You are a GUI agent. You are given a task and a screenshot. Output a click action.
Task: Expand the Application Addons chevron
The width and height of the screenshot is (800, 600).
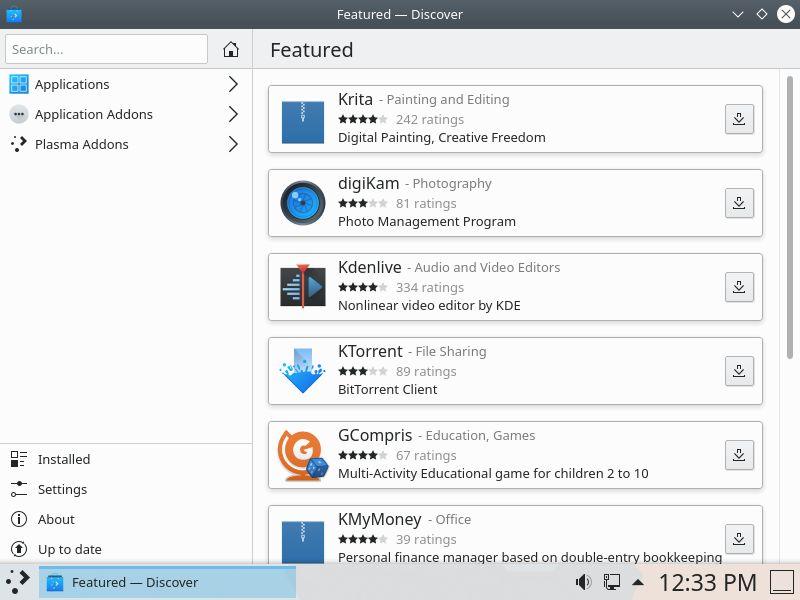pyautogui.click(x=233, y=114)
